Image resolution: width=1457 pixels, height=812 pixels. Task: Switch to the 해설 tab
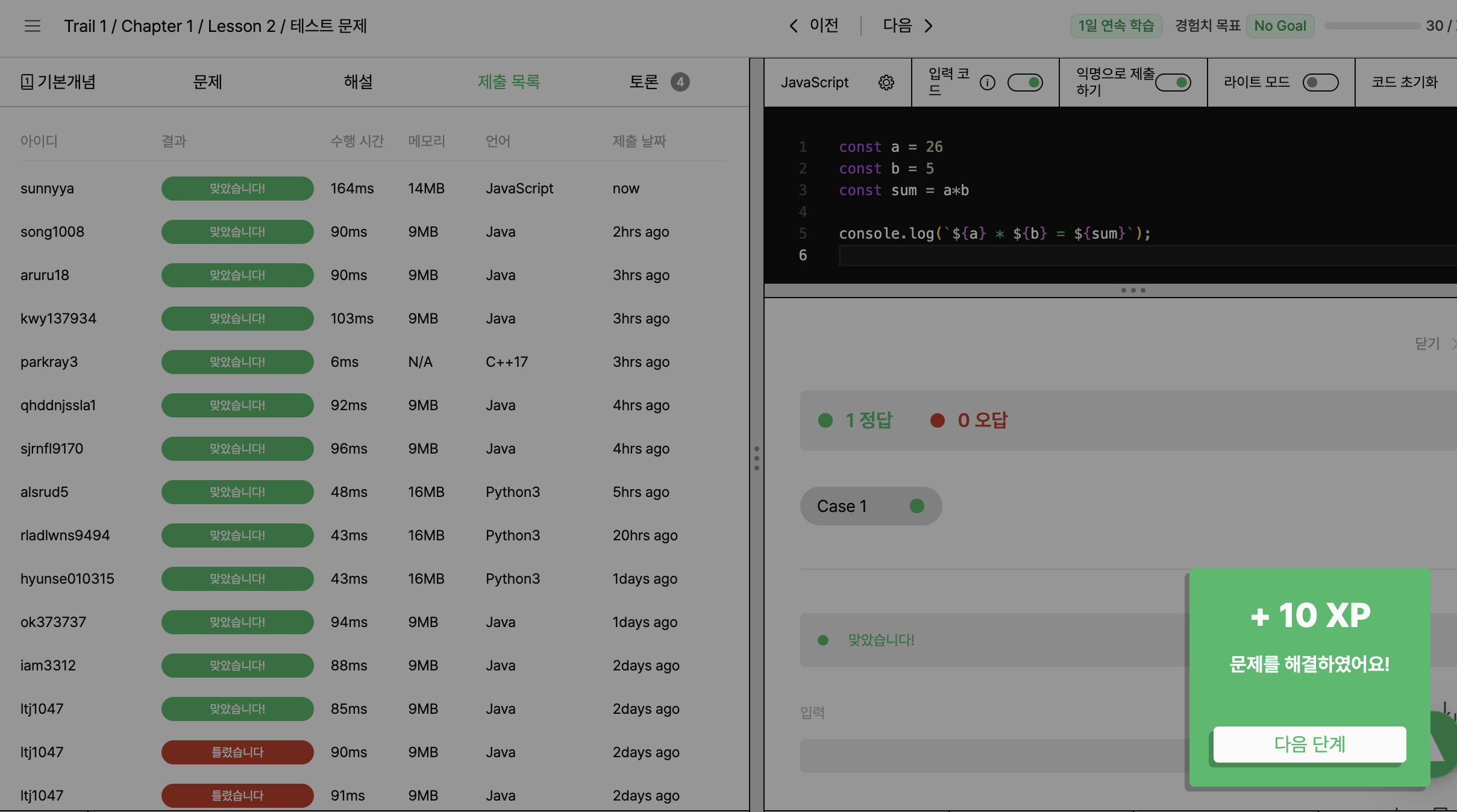(358, 82)
